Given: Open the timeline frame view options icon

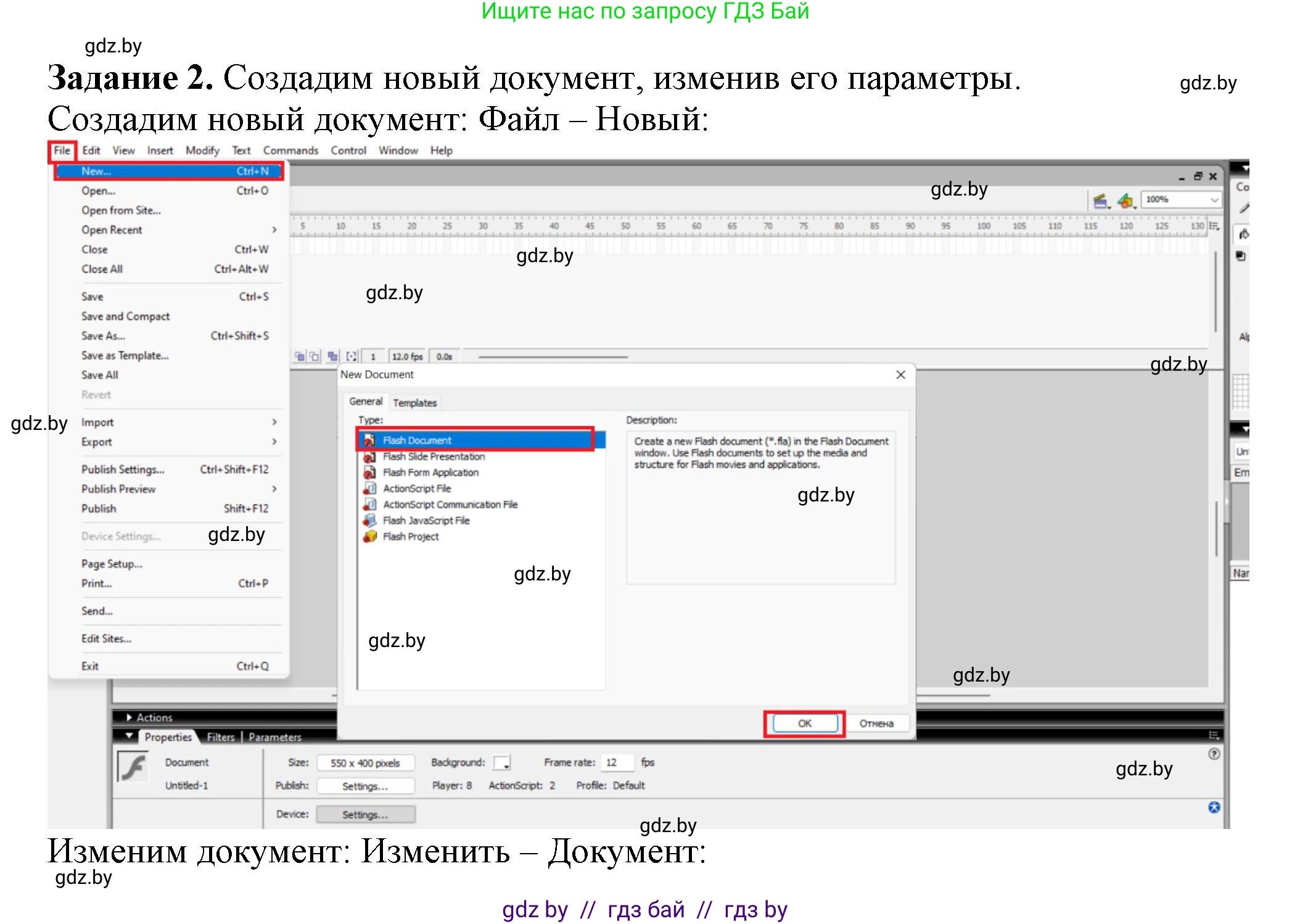Looking at the screenshot, I should point(1214,227).
